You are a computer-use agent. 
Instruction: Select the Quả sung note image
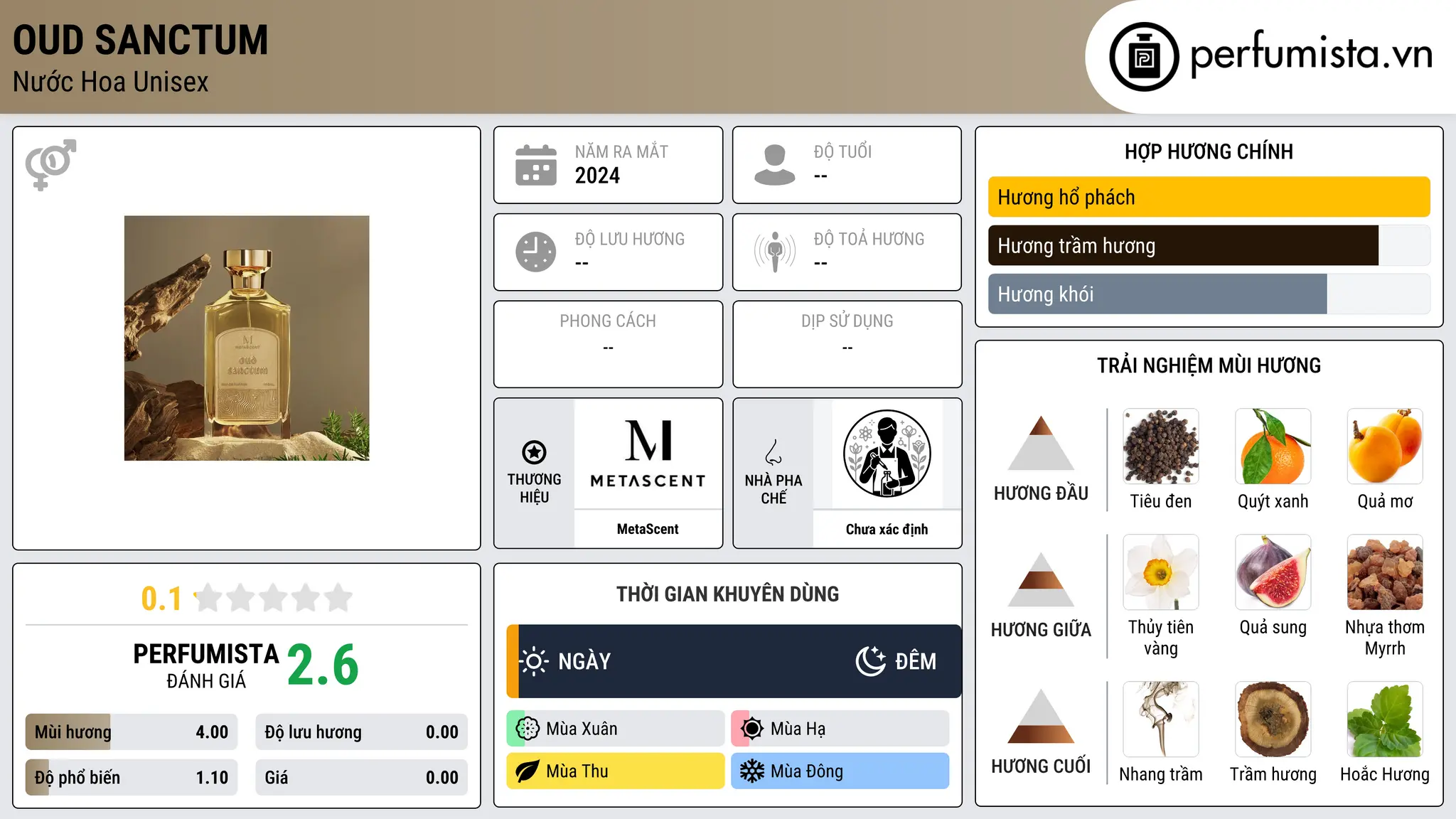(1273, 572)
